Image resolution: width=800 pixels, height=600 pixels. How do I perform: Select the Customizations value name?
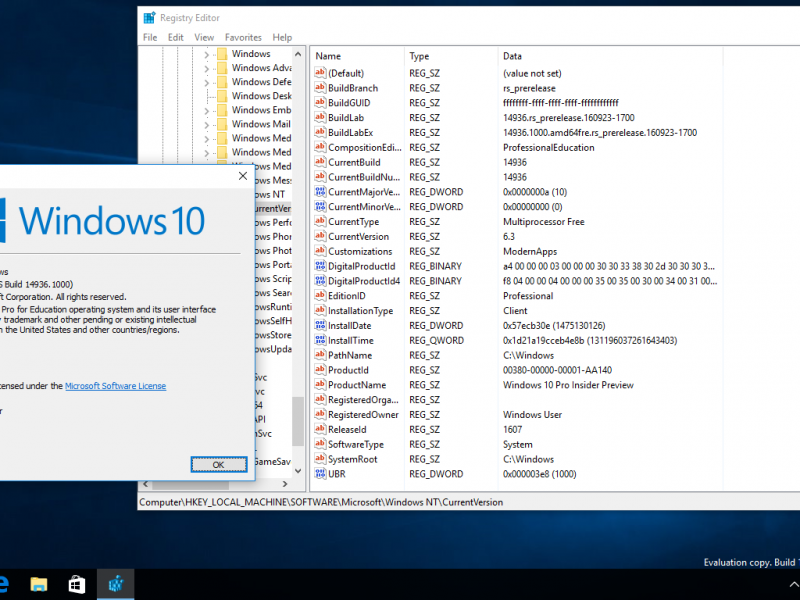coord(360,251)
